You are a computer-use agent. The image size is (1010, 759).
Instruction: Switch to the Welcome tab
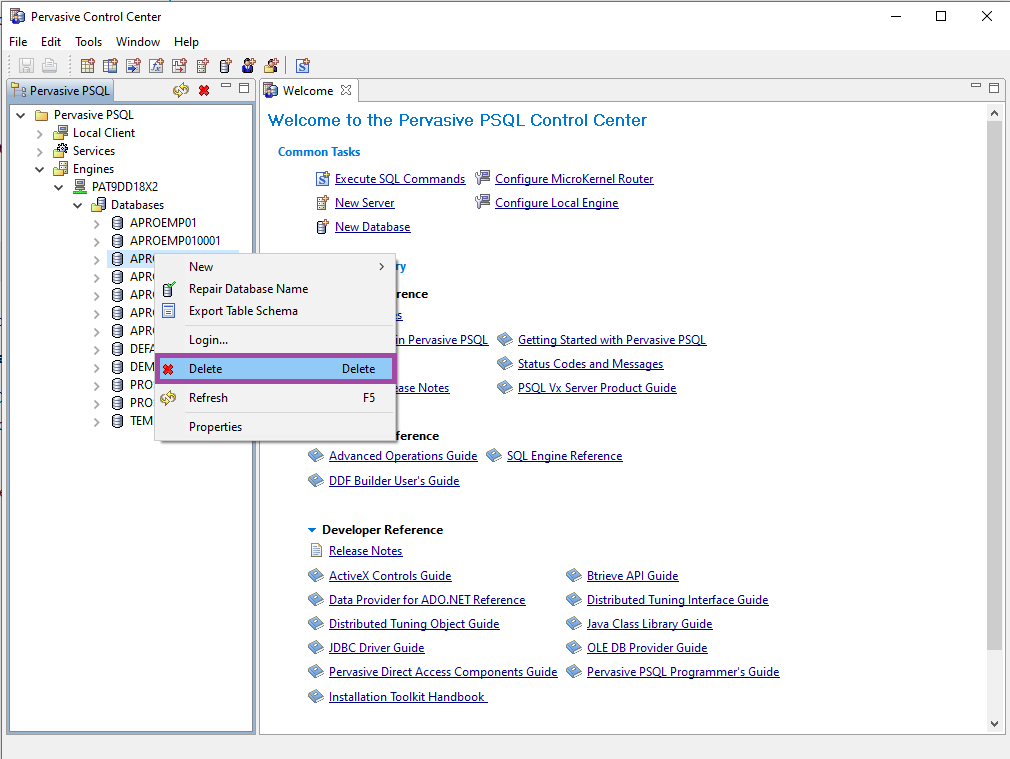[308, 91]
